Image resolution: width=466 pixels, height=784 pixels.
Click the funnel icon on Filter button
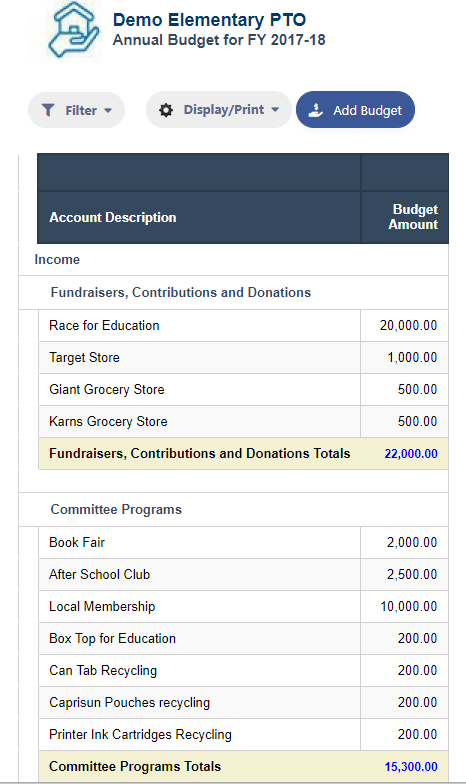coord(48,110)
